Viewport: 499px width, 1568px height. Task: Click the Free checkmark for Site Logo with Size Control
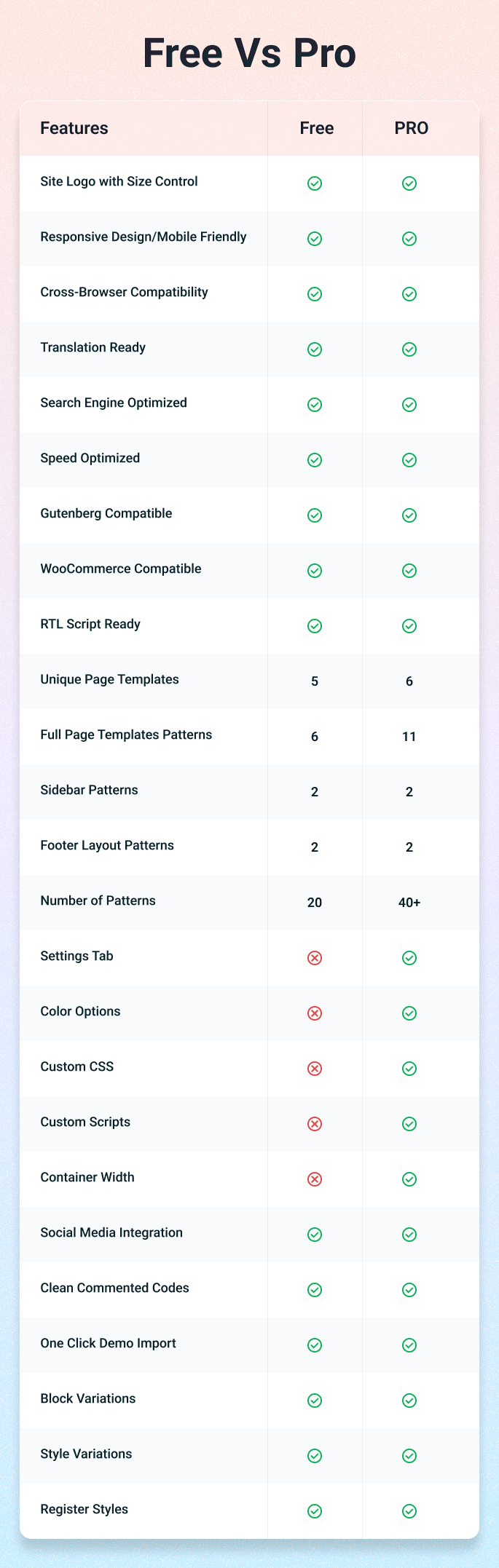[315, 183]
